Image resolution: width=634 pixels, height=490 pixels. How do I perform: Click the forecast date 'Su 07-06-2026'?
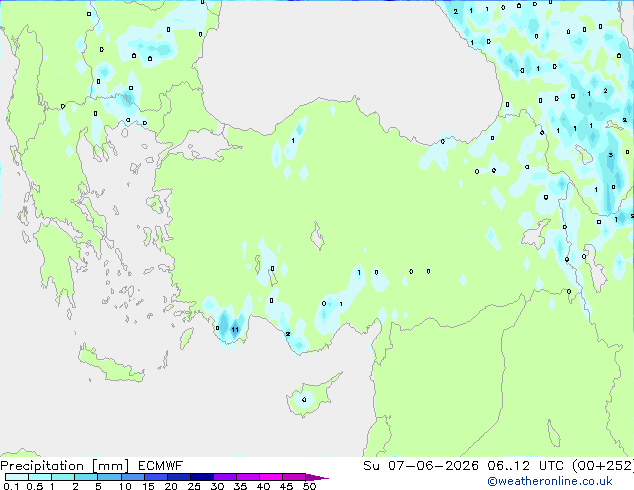coord(421,466)
